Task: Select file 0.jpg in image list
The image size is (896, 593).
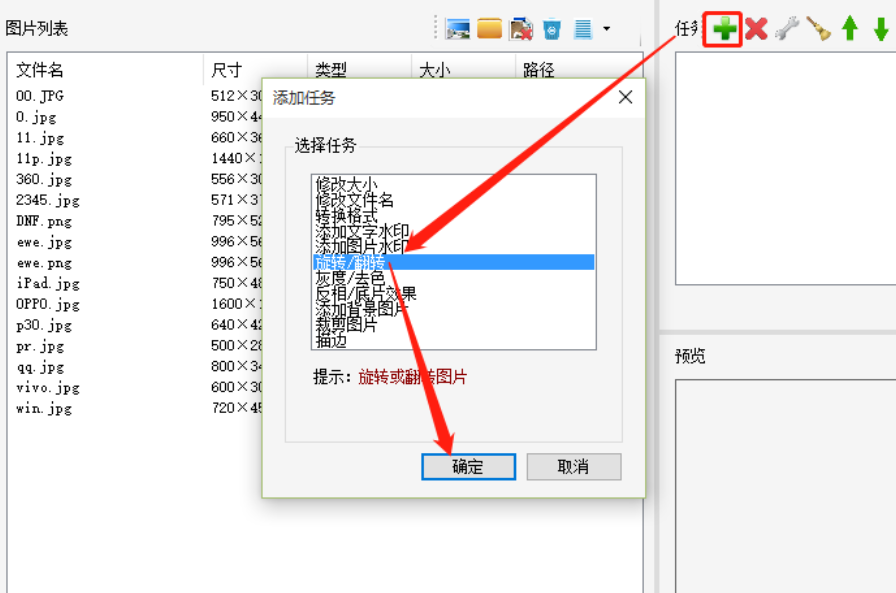Action: click(36, 117)
